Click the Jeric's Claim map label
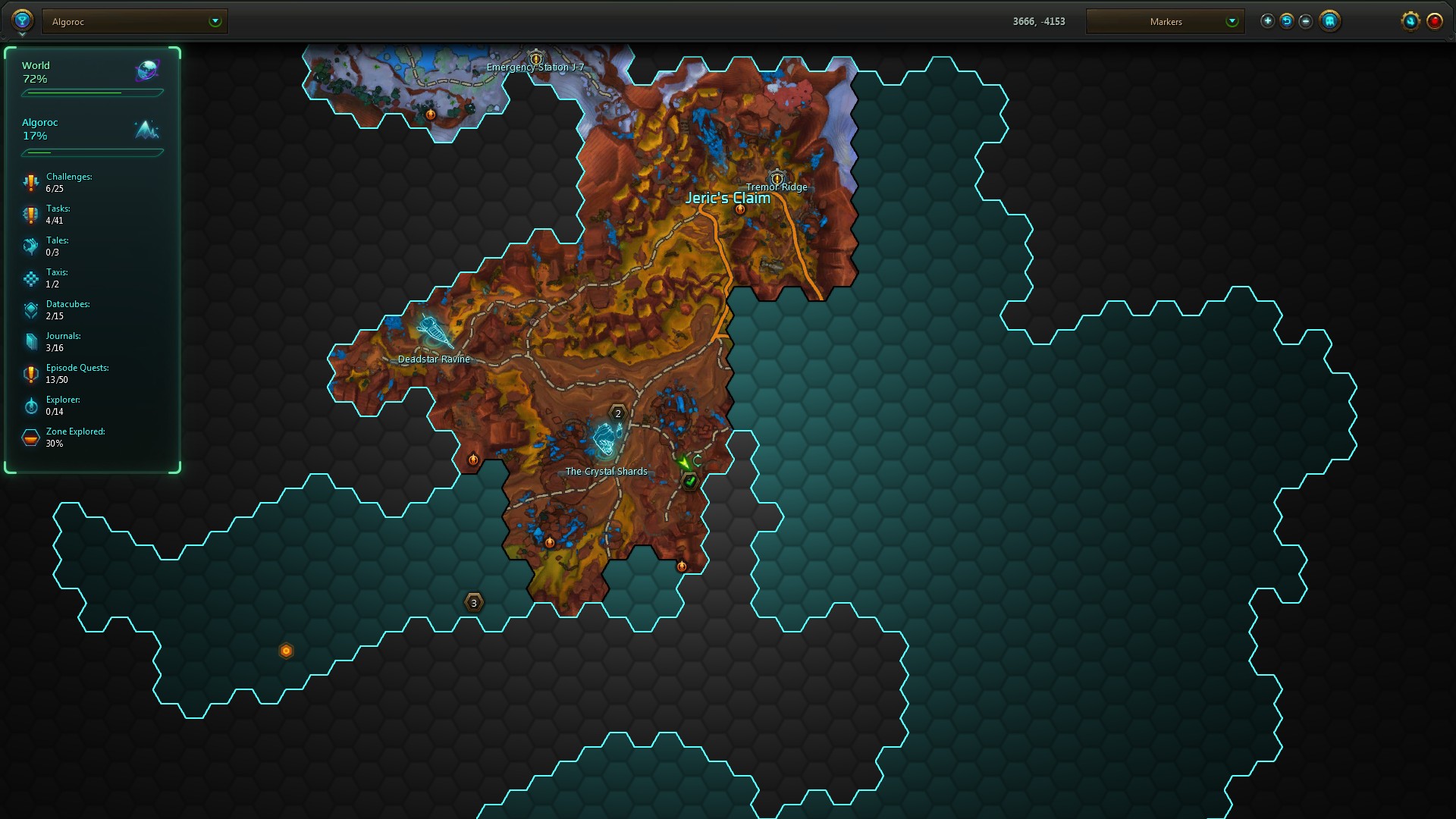This screenshot has height=819, width=1456. pyautogui.click(x=727, y=198)
